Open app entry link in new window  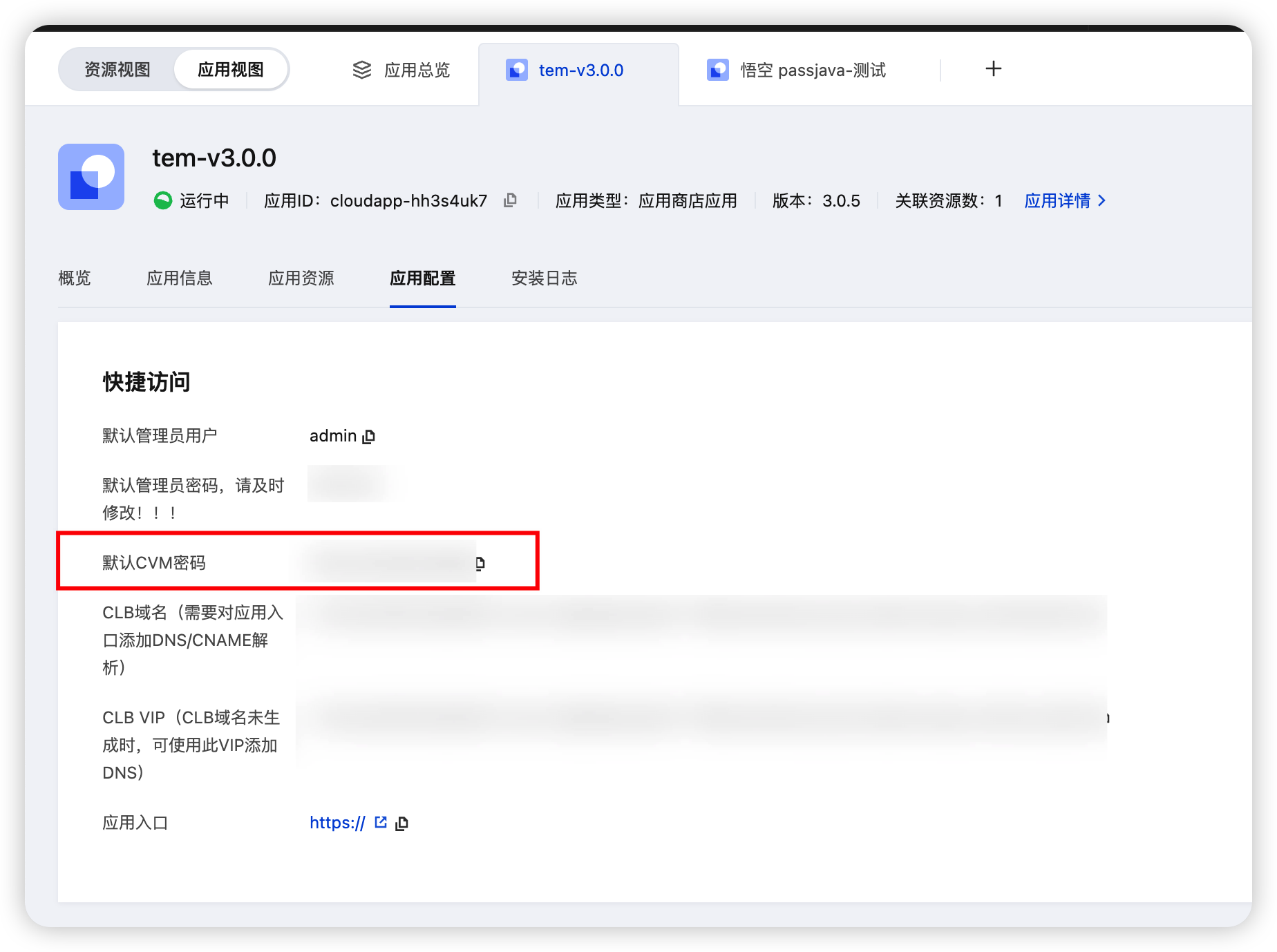pos(381,822)
